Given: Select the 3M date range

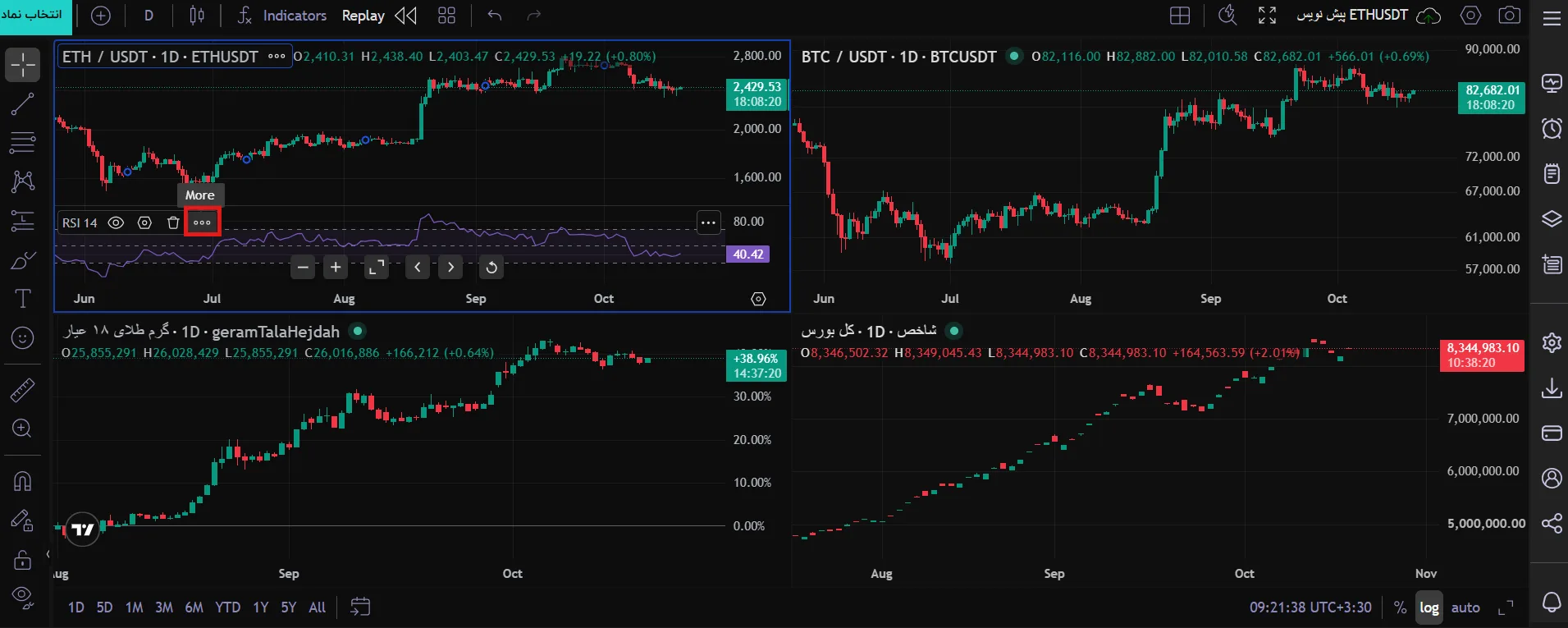Looking at the screenshot, I should [164, 607].
